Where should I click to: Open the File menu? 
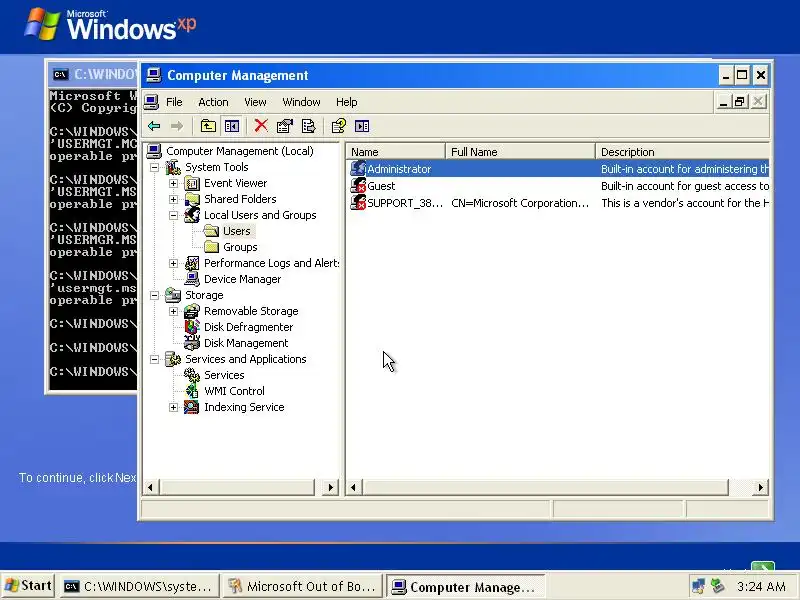[x=174, y=102]
